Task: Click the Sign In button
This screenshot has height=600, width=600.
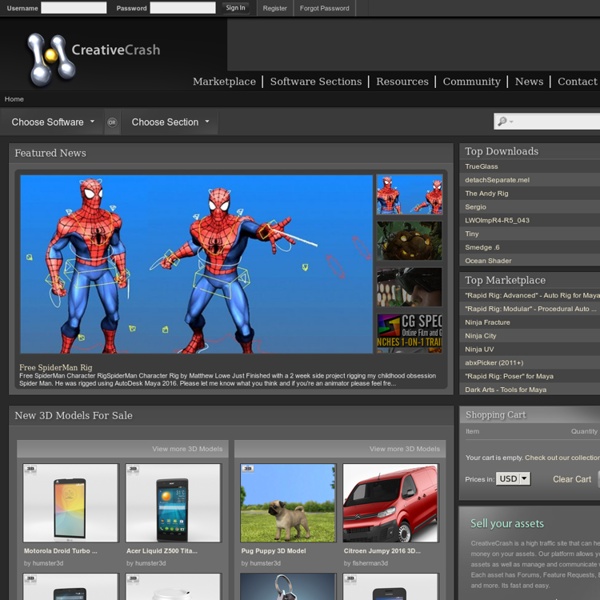Action: (x=235, y=8)
